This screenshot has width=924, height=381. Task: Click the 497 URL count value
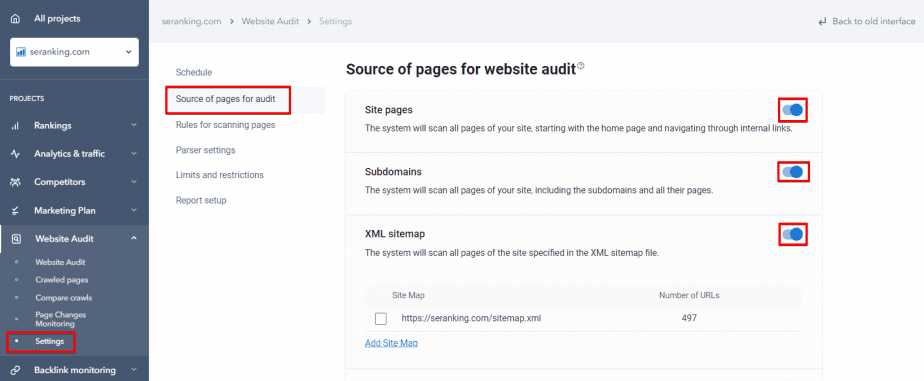click(x=689, y=319)
